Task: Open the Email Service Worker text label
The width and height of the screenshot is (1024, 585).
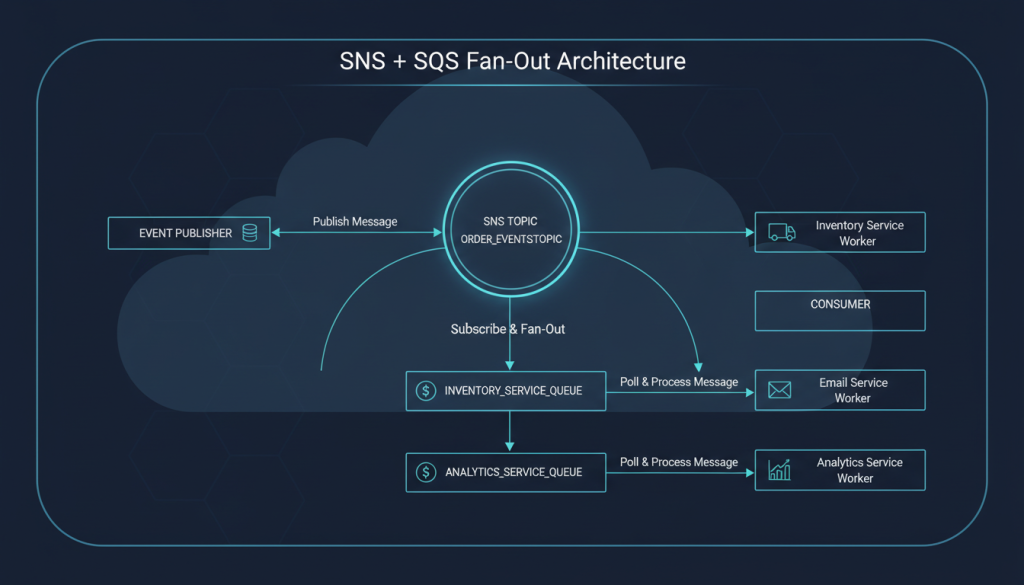Action: point(853,390)
